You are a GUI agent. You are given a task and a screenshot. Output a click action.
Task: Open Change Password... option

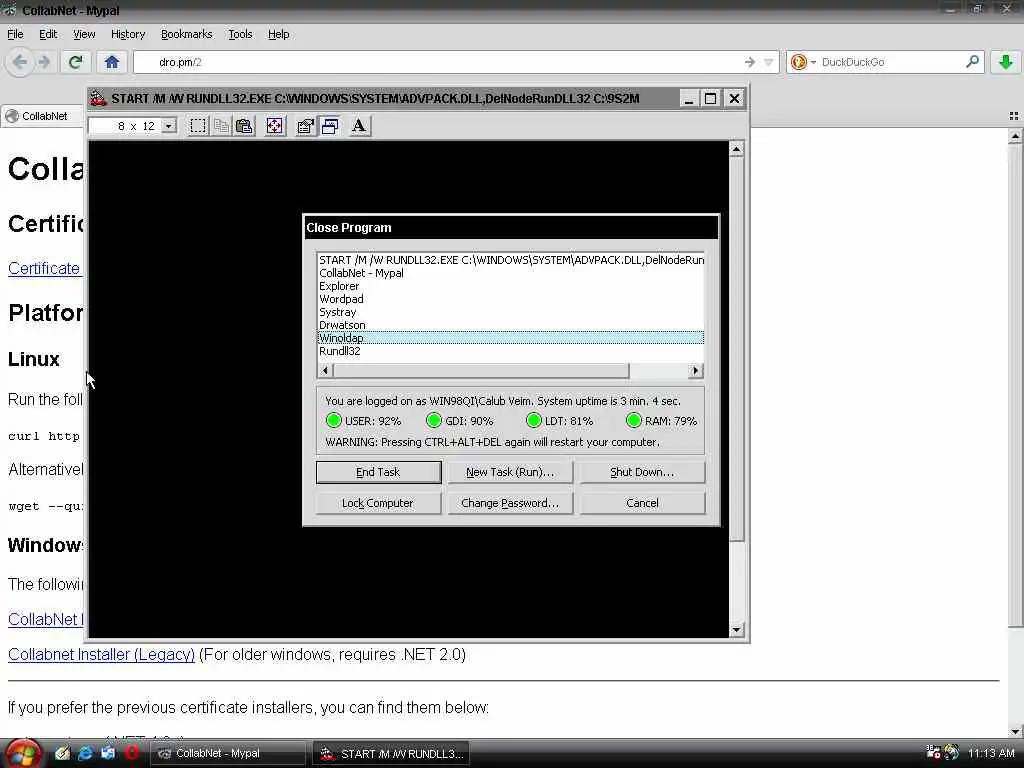point(510,503)
